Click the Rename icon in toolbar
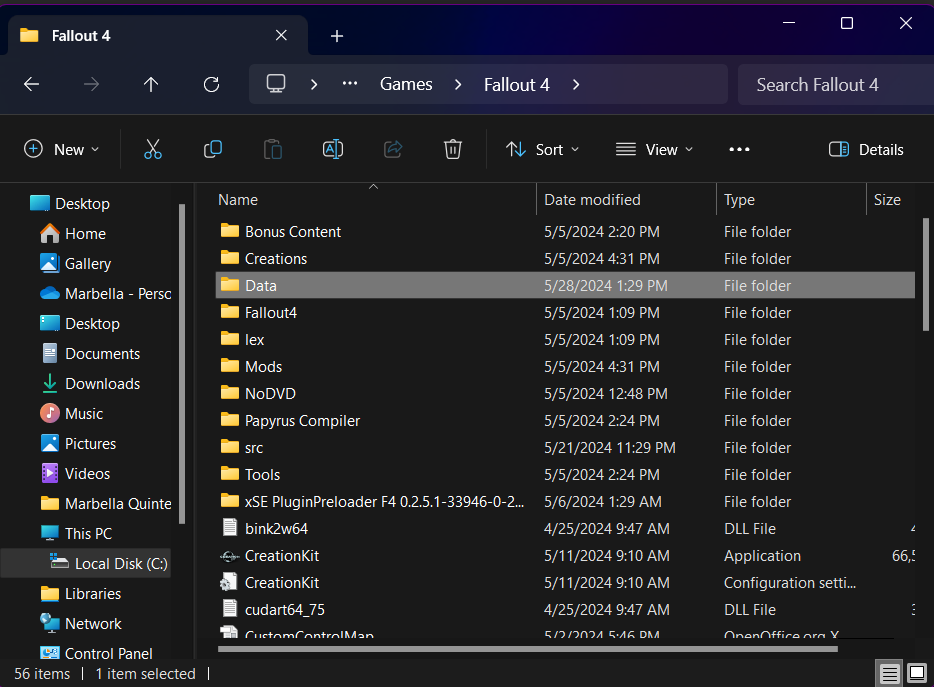Screen dimensions: 934x687 pyautogui.click(x=333, y=149)
